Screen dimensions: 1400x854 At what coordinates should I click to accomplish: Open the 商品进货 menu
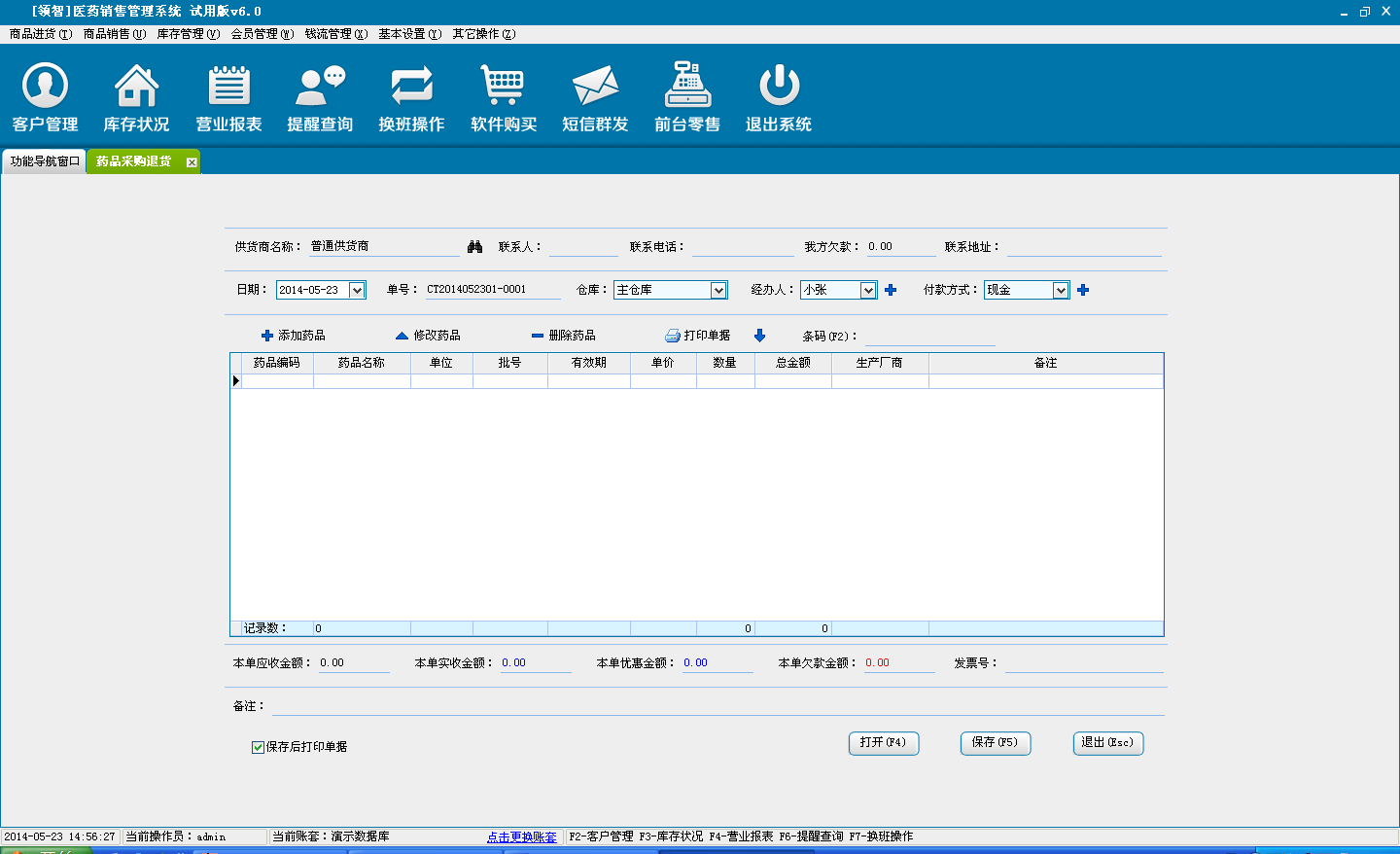40,34
